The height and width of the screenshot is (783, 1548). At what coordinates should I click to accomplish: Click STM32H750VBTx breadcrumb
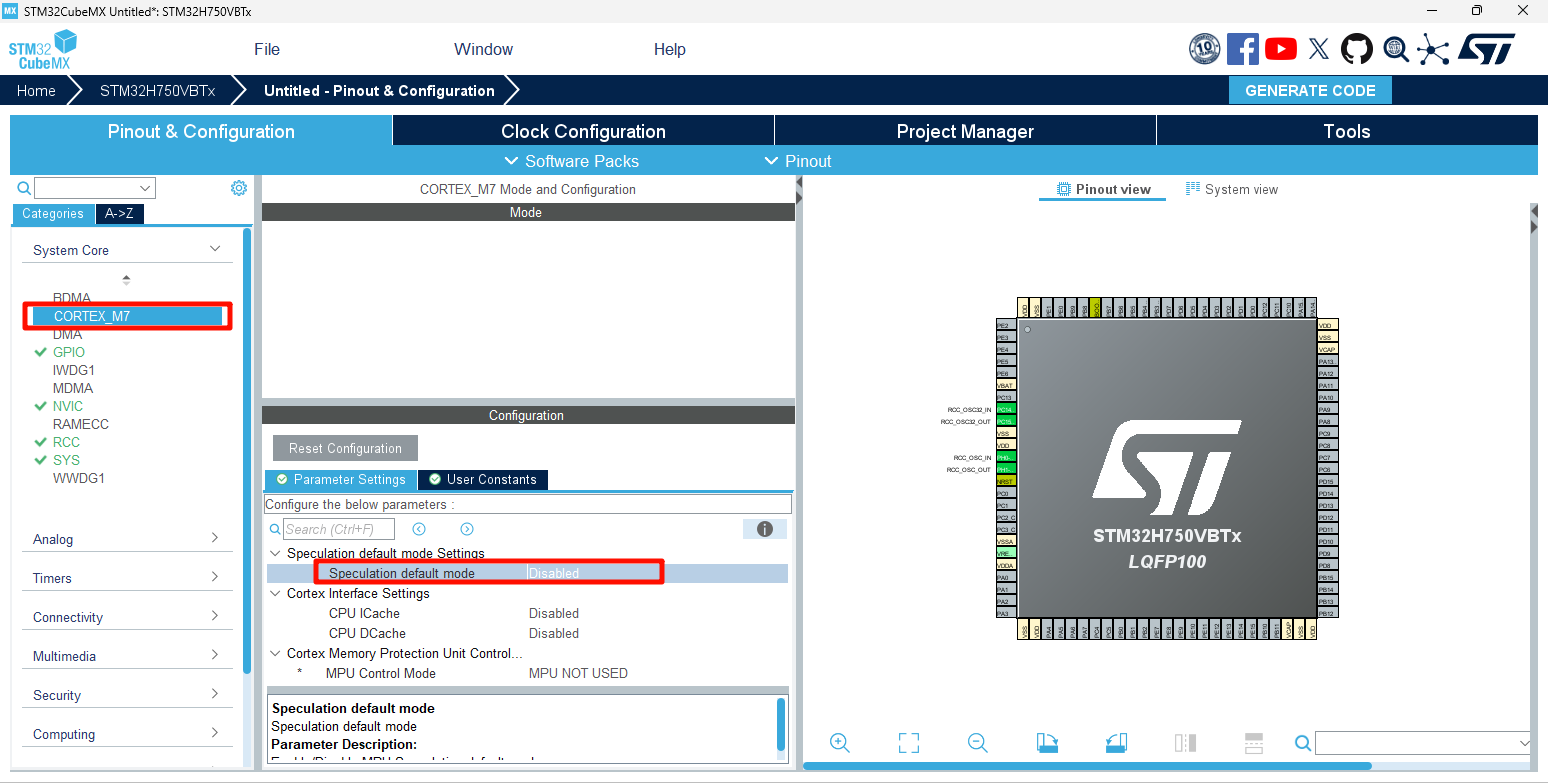point(157,90)
